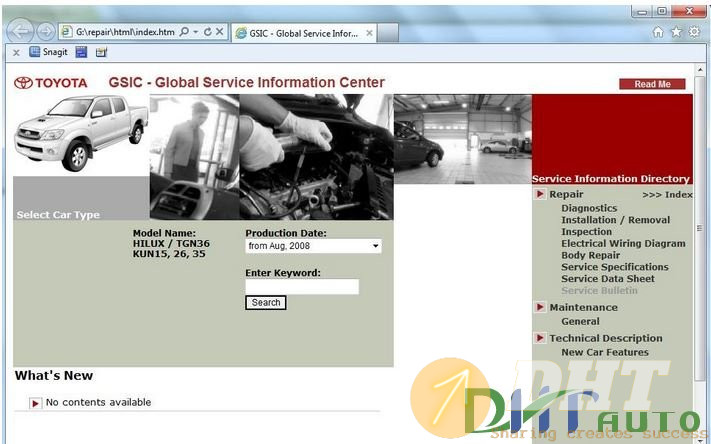
Task: Click the greyed Service Bulletin entry
Action: tap(599, 291)
